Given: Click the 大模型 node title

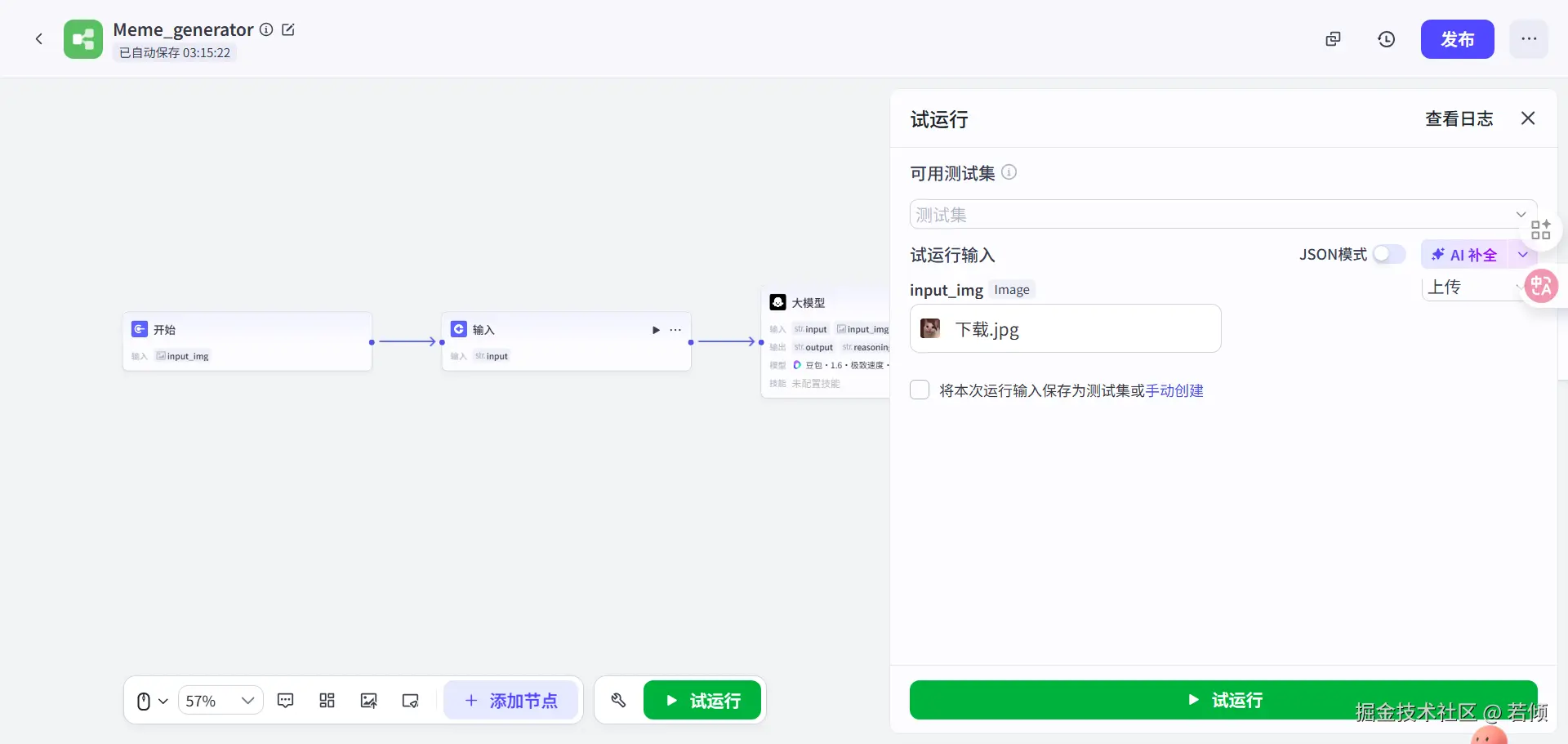Looking at the screenshot, I should pos(808,303).
